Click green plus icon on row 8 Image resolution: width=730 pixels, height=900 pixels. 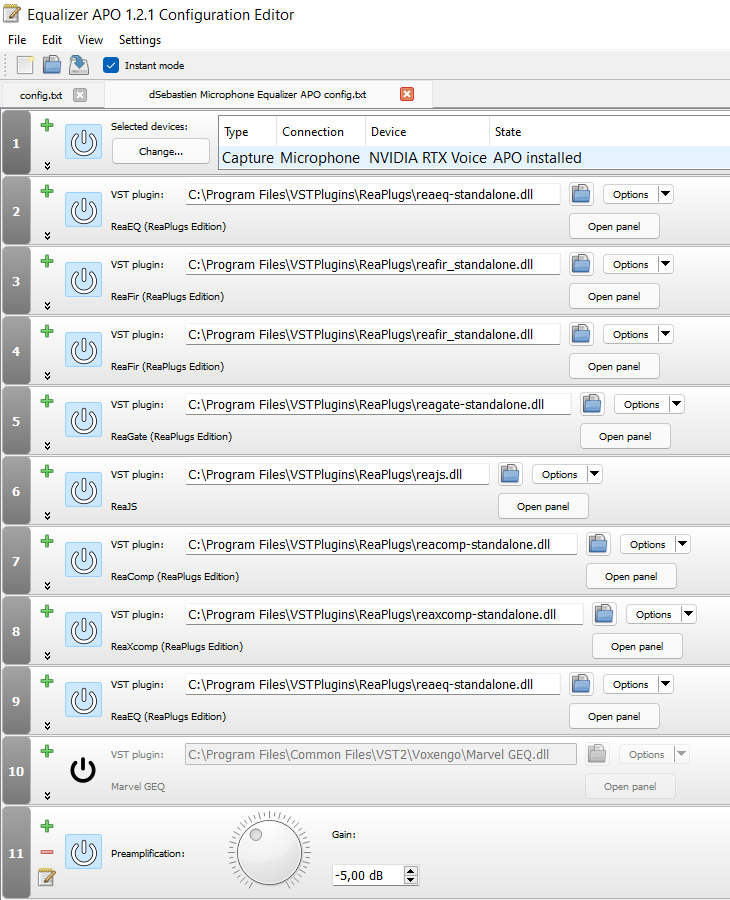point(47,611)
